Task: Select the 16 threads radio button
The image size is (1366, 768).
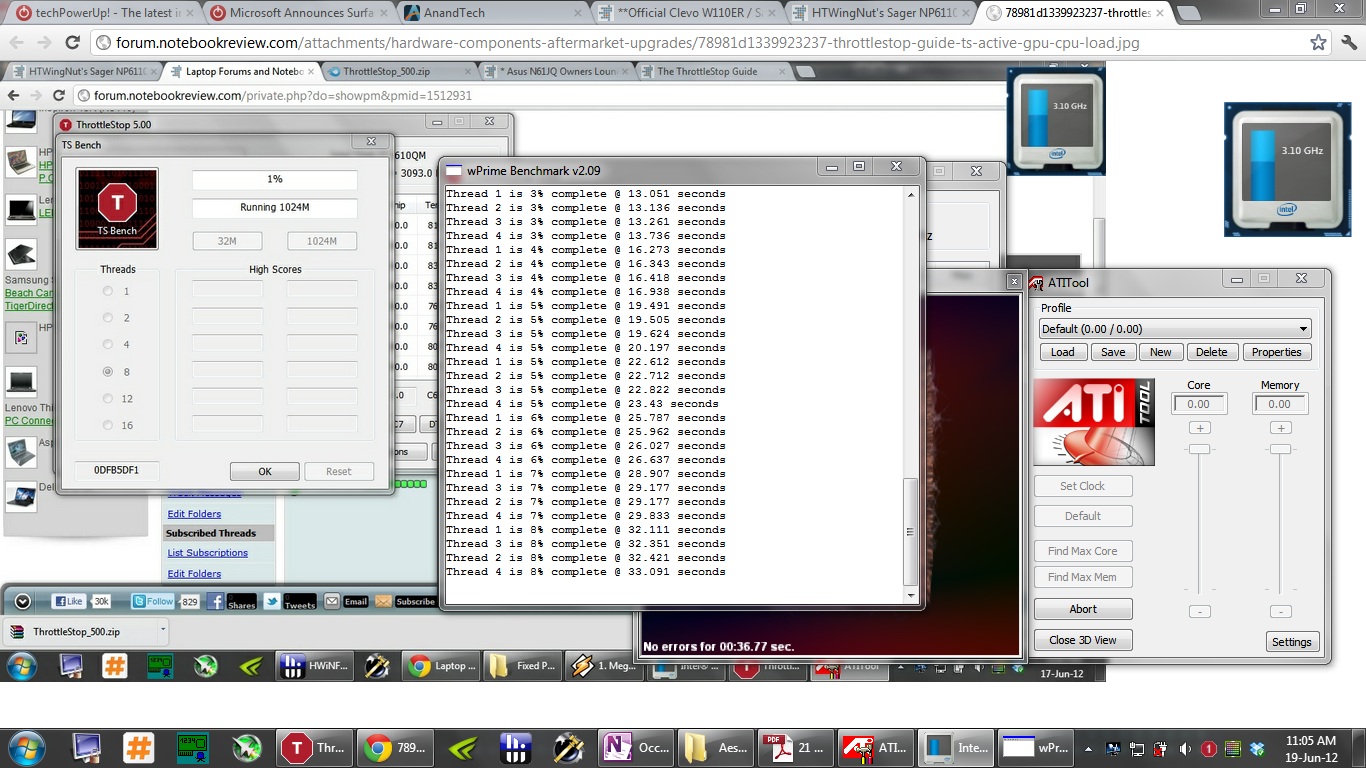Action: tap(108, 426)
